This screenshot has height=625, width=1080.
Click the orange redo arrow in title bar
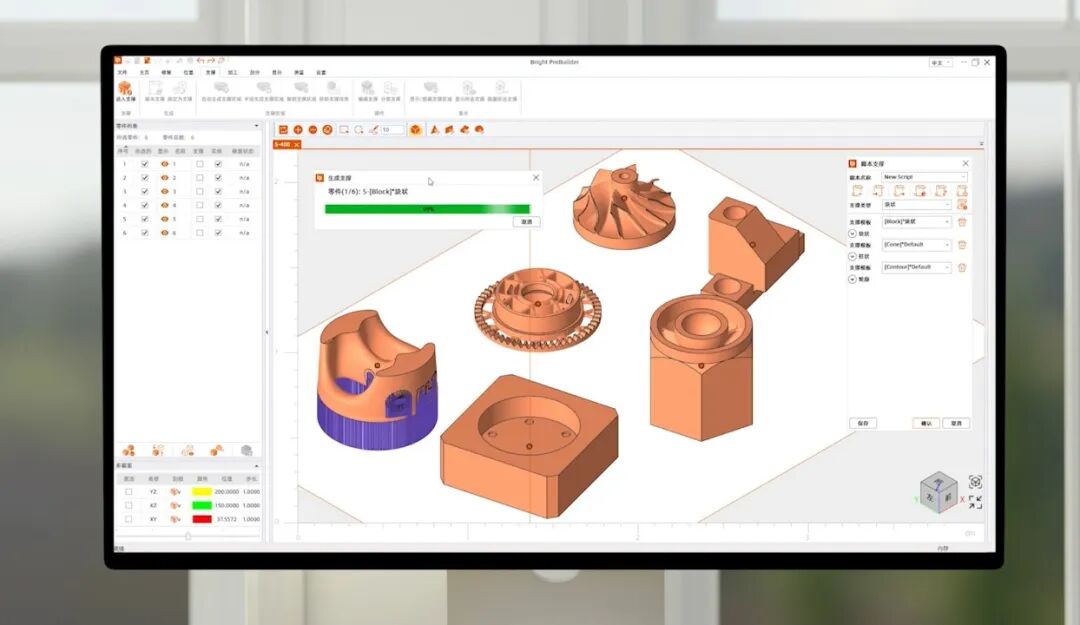coord(211,61)
